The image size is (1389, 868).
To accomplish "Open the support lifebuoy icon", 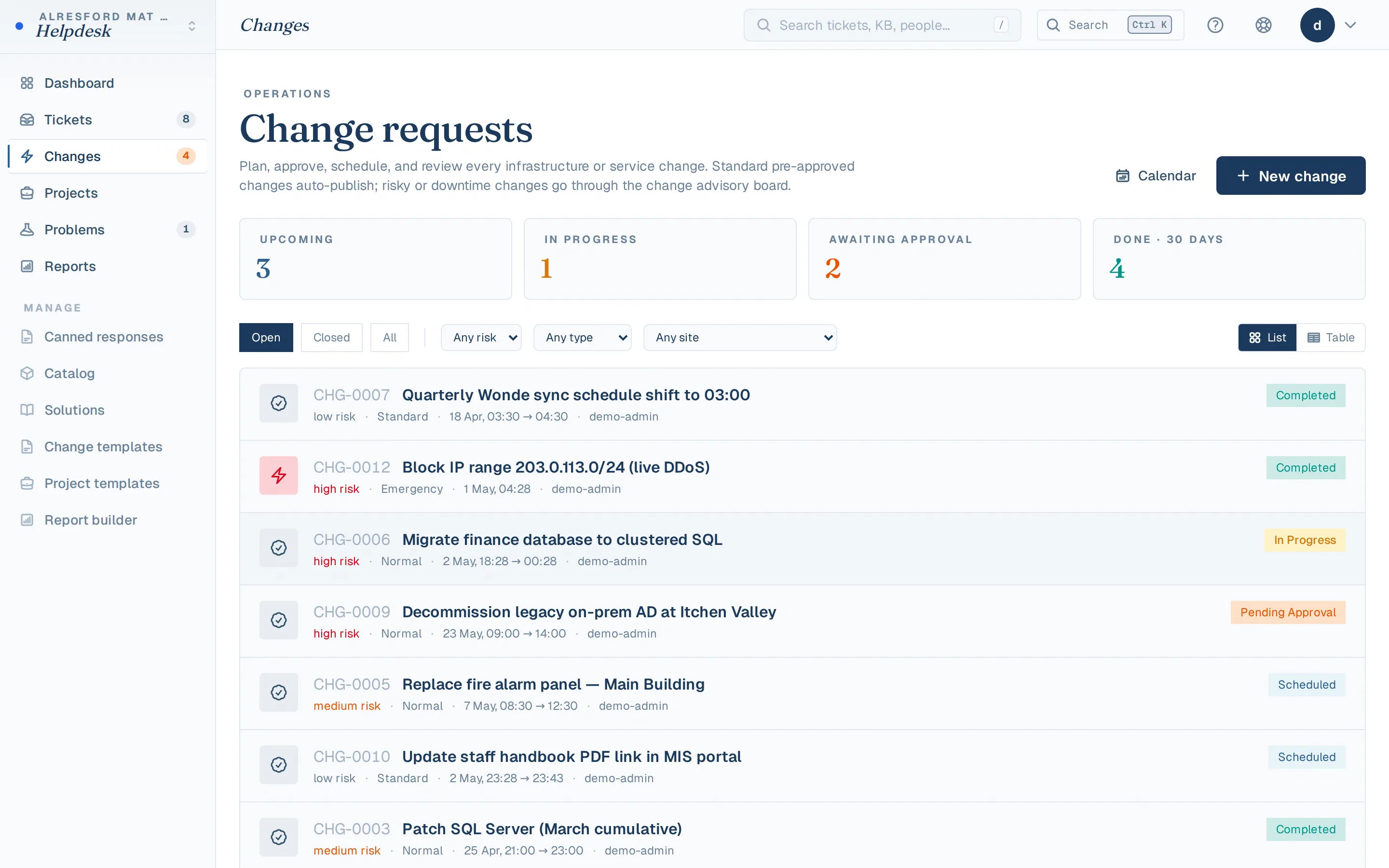I will click(1263, 25).
